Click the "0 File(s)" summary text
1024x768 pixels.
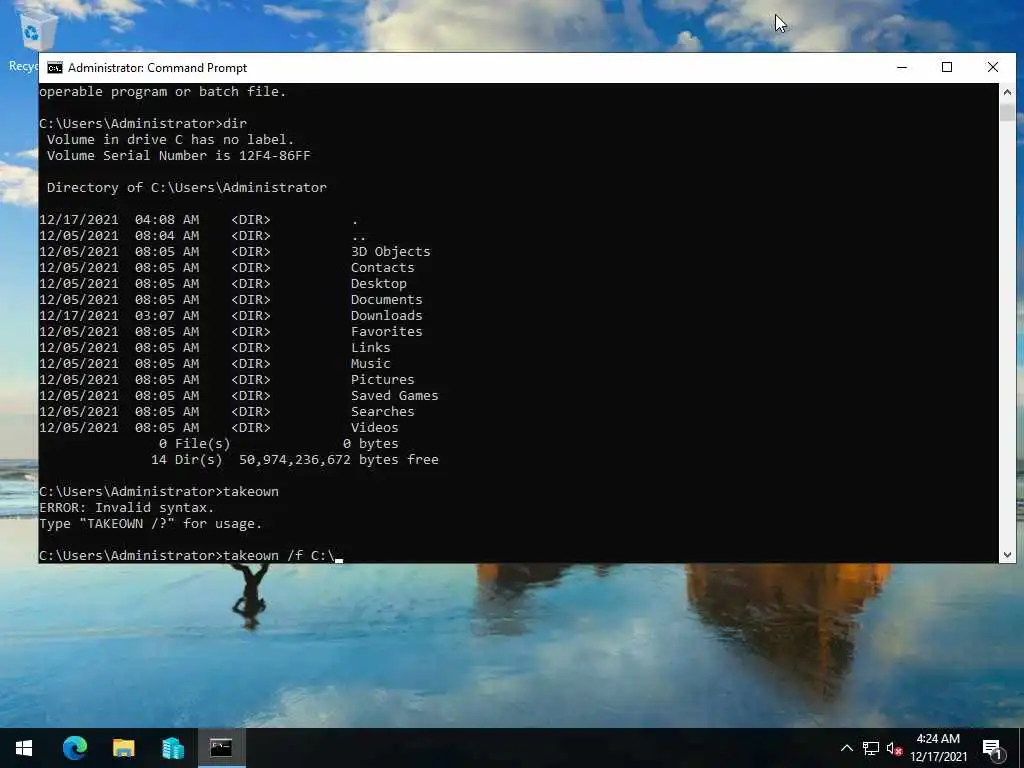195,443
